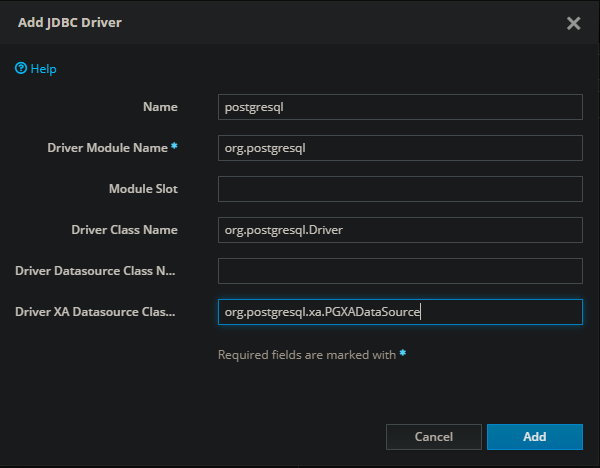Click the Driver Module Name label

(107, 148)
